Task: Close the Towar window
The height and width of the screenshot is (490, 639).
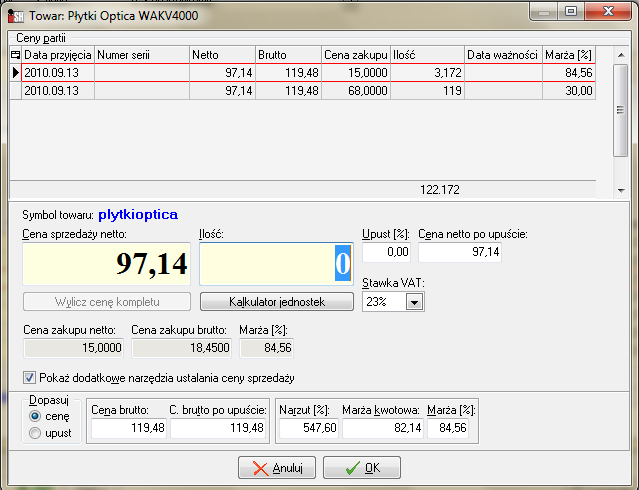Action: [x=608, y=11]
